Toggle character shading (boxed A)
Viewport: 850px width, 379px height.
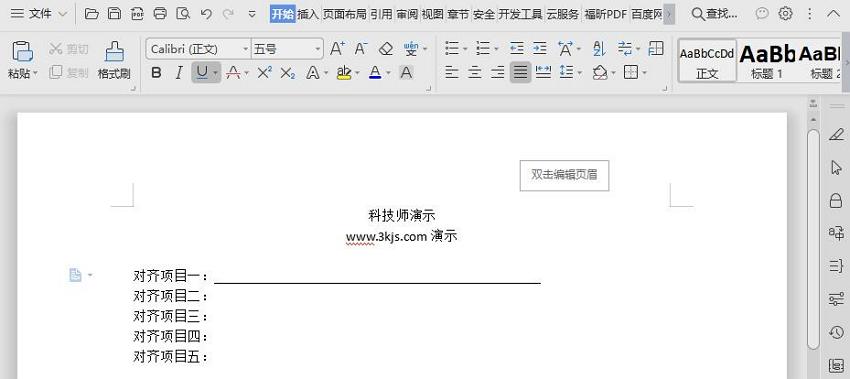pyautogui.click(x=406, y=73)
